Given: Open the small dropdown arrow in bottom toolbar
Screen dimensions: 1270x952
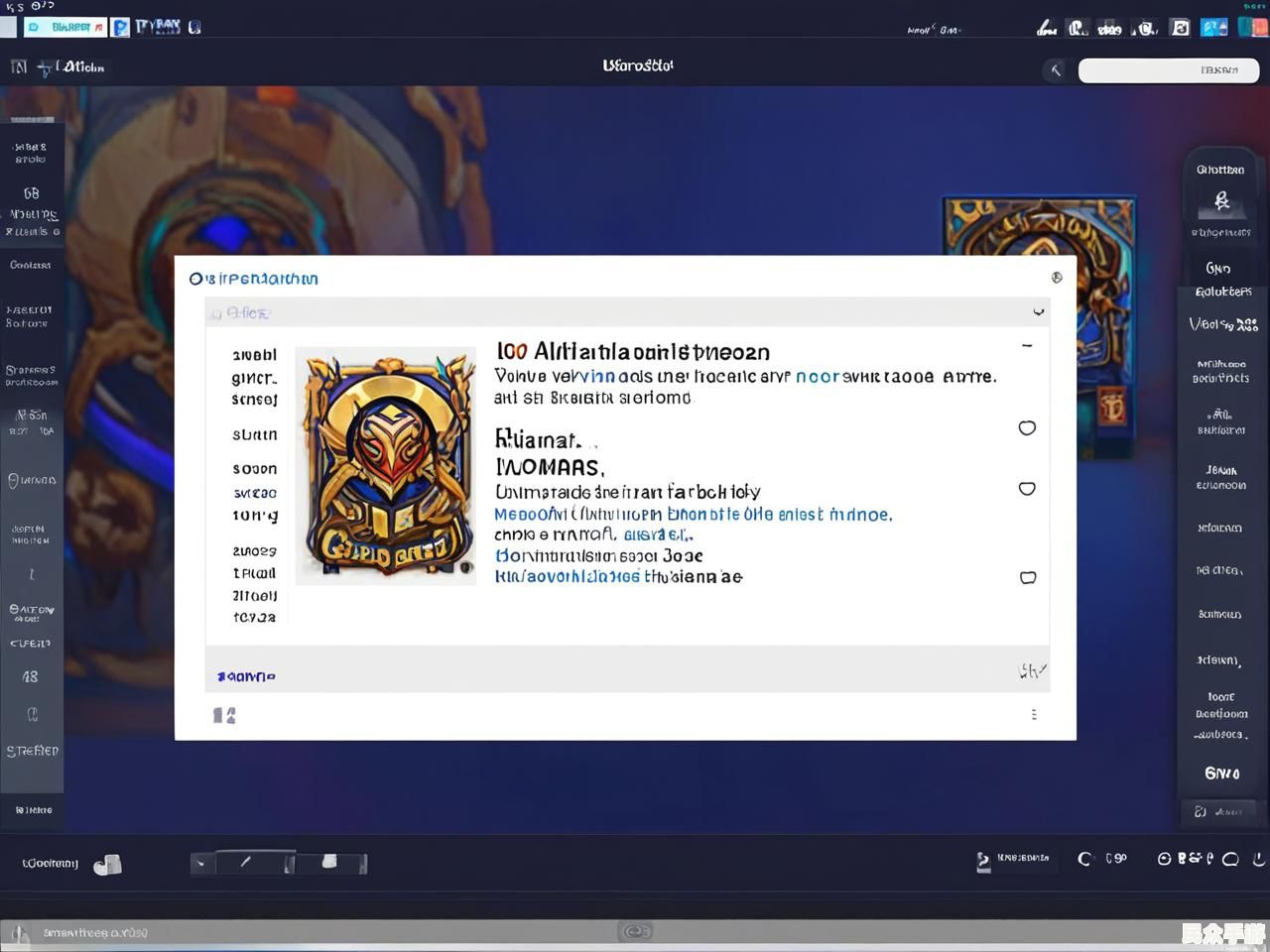Looking at the screenshot, I should pos(201,864).
